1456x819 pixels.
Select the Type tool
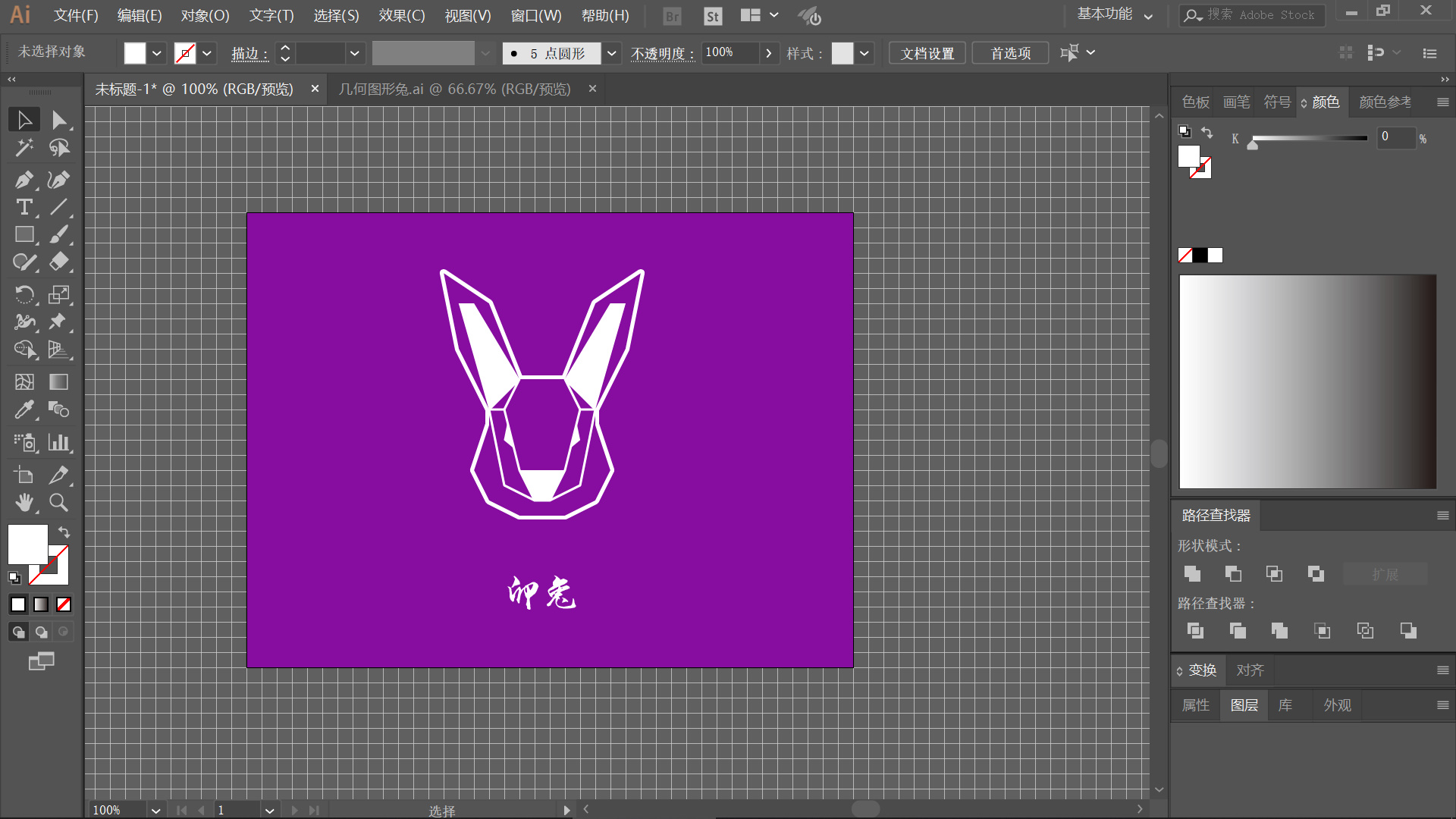coord(24,207)
